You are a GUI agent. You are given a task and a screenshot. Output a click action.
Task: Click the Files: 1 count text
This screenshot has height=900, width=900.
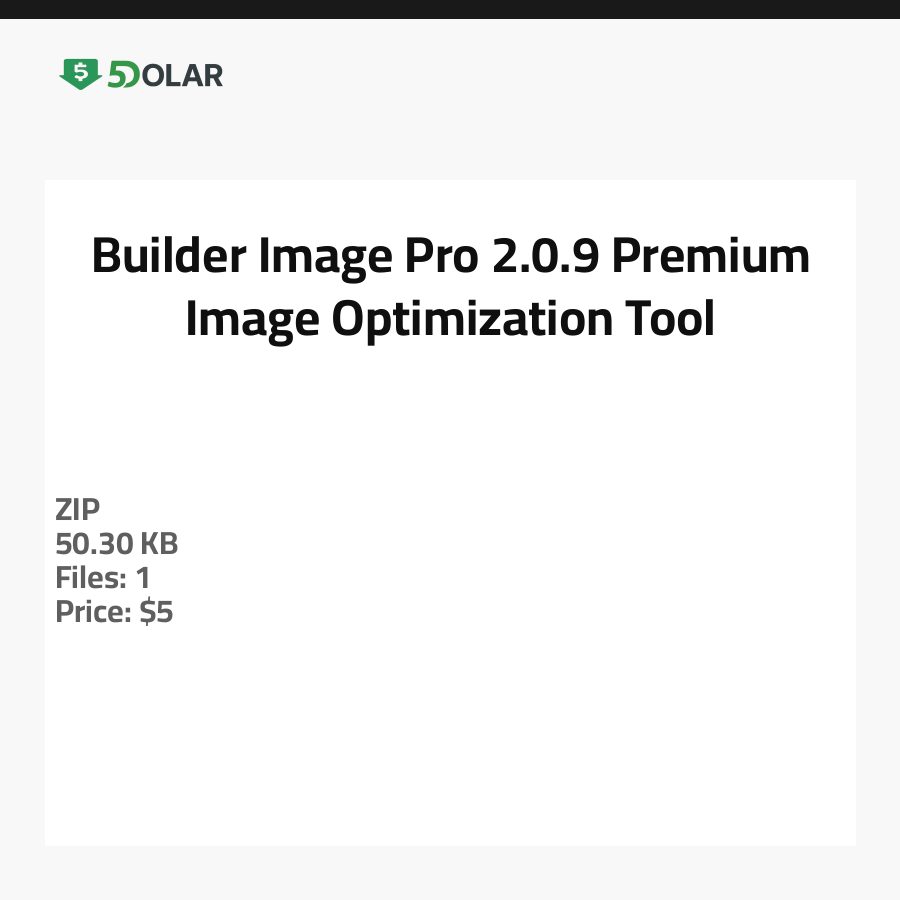tap(103, 578)
